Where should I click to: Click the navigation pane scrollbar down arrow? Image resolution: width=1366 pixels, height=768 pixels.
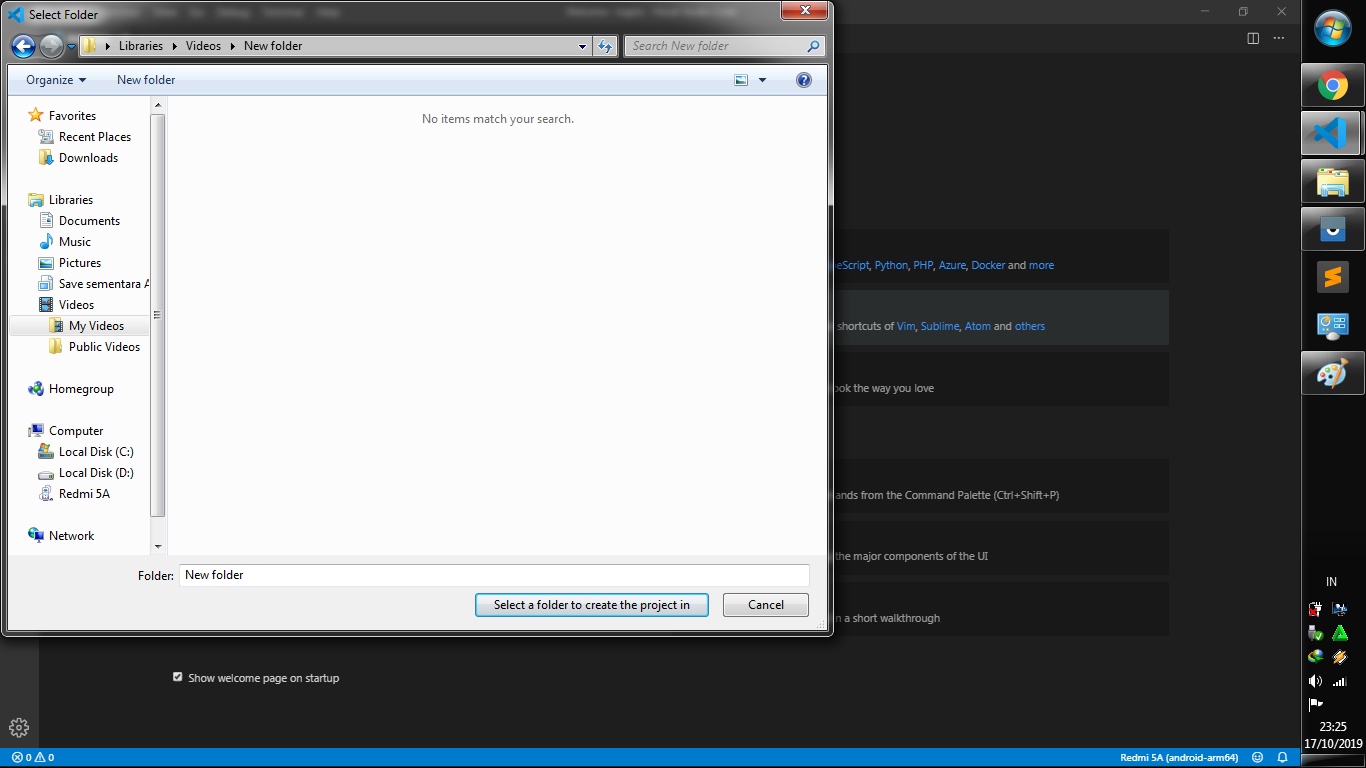[158, 546]
